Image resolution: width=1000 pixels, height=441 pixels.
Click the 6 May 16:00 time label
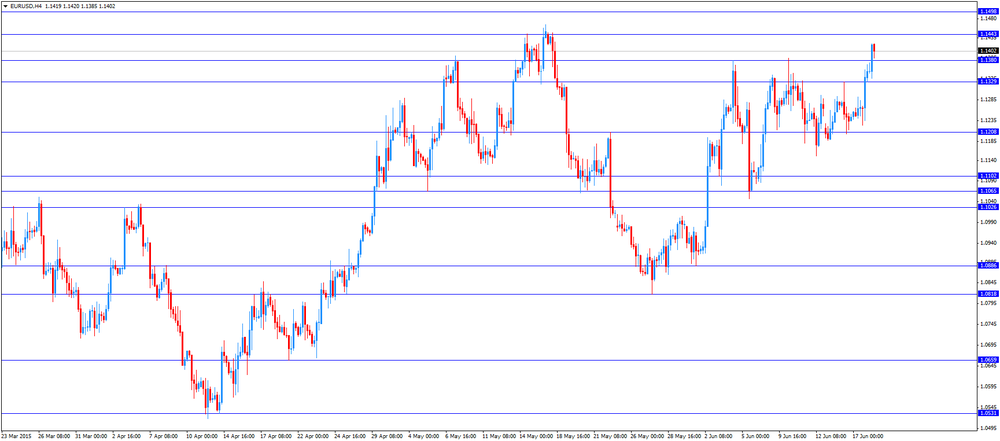coord(459,437)
